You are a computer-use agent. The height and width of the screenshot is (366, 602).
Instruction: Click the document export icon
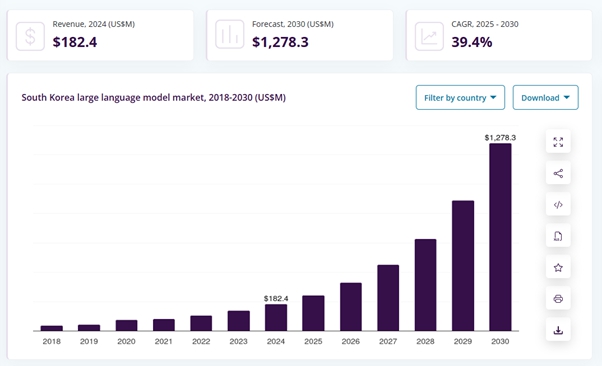[558, 236]
